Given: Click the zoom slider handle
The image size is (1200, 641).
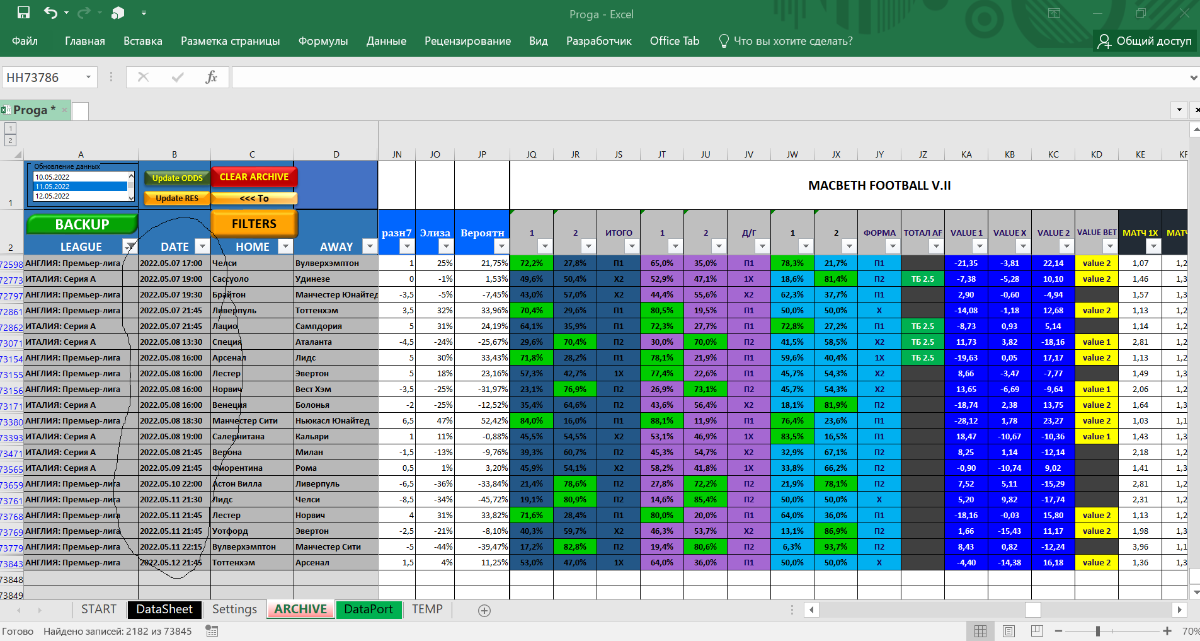Looking at the screenshot, I should [x=1098, y=631].
